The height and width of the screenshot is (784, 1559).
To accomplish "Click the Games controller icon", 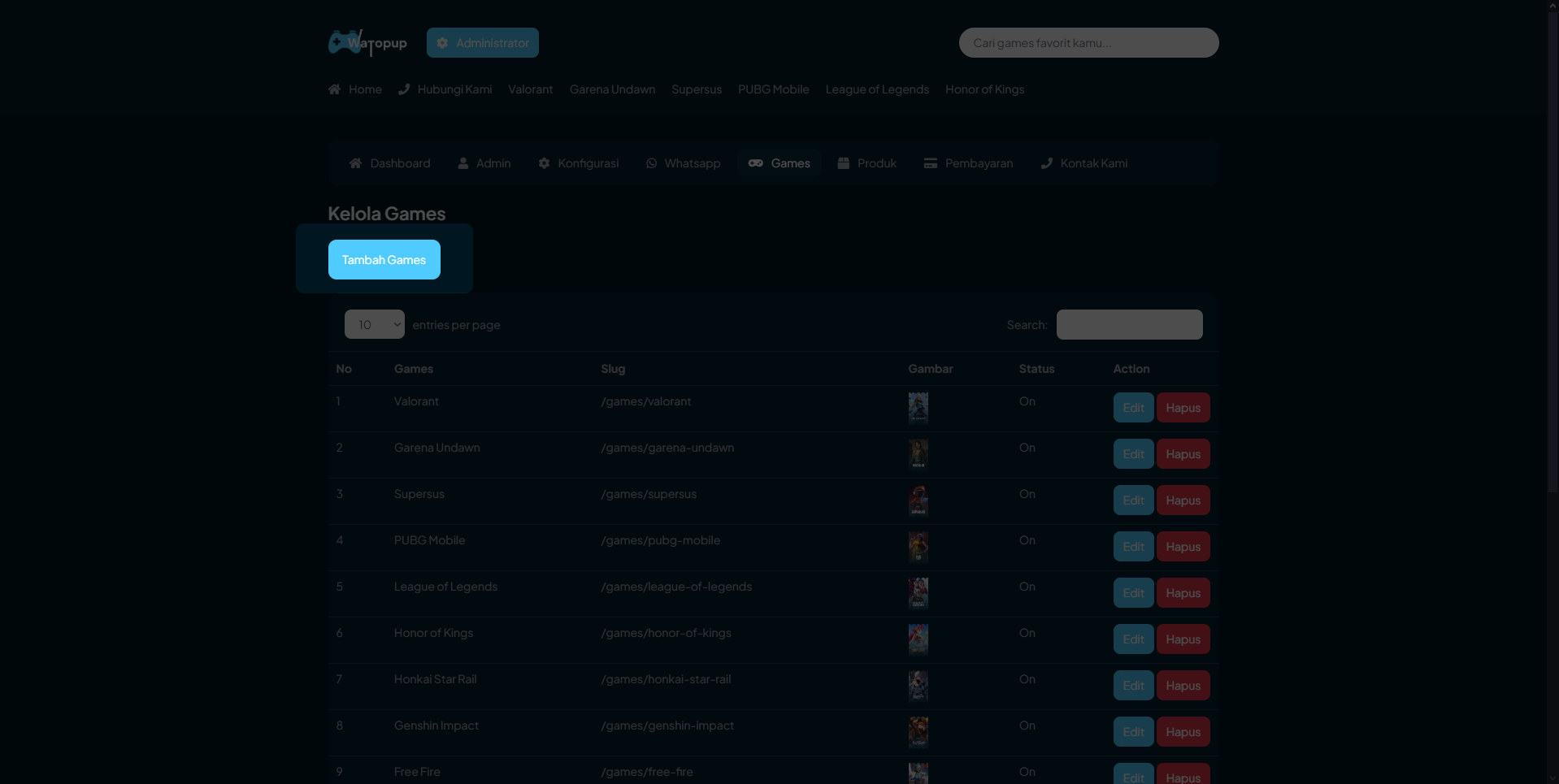I will [x=756, y=163].
